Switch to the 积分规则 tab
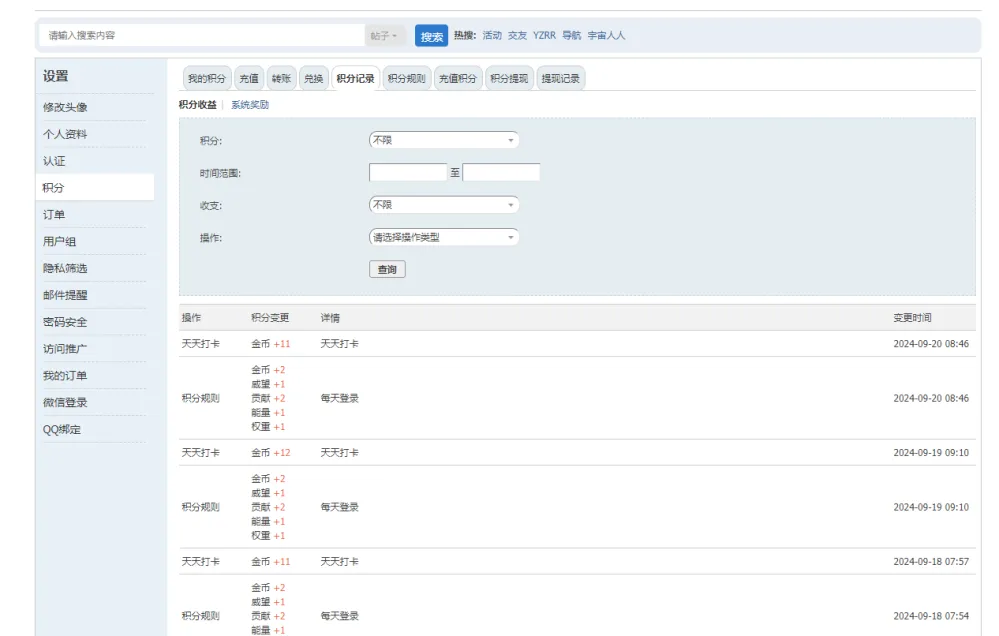Image resolution: width=999 pixels, height=636 pixels. (404, 77)
